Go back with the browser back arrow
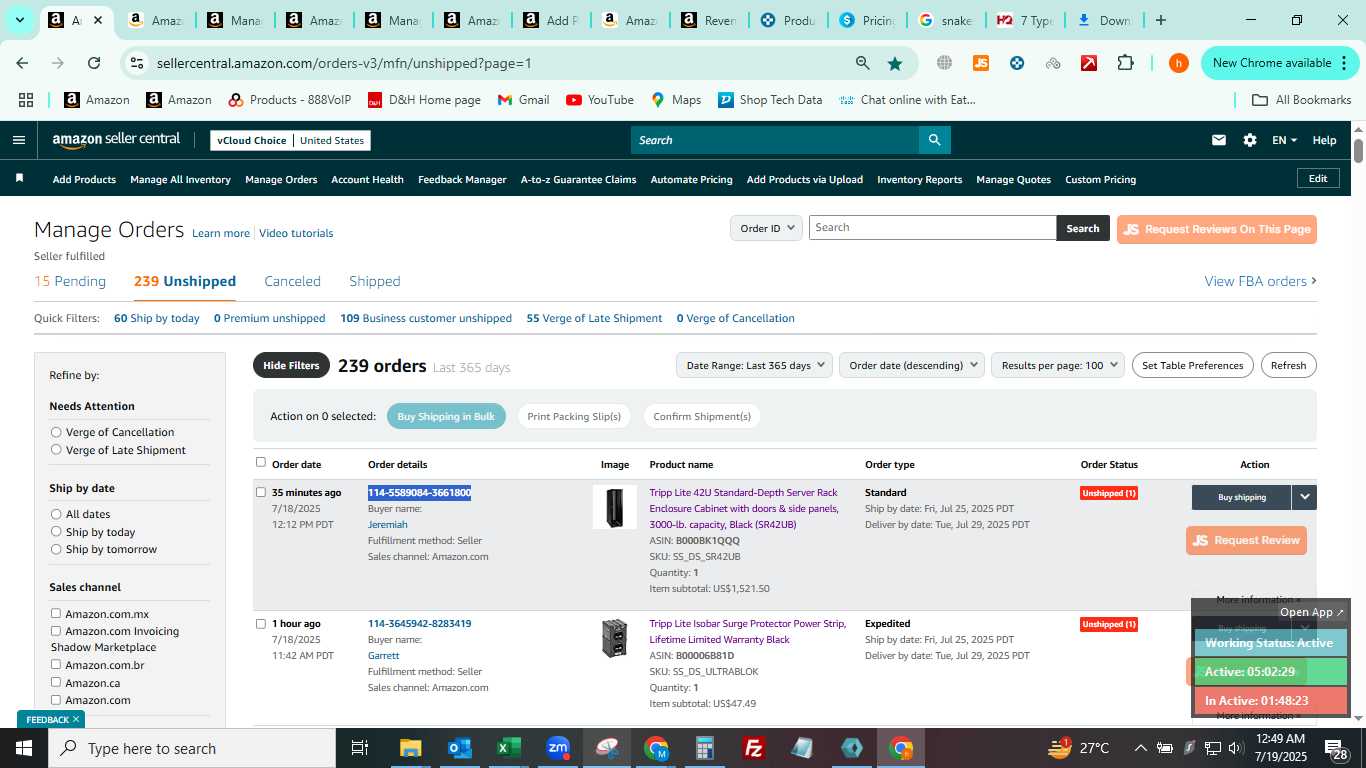Screen dimensions: 1366x768 (x=22, y=63)
